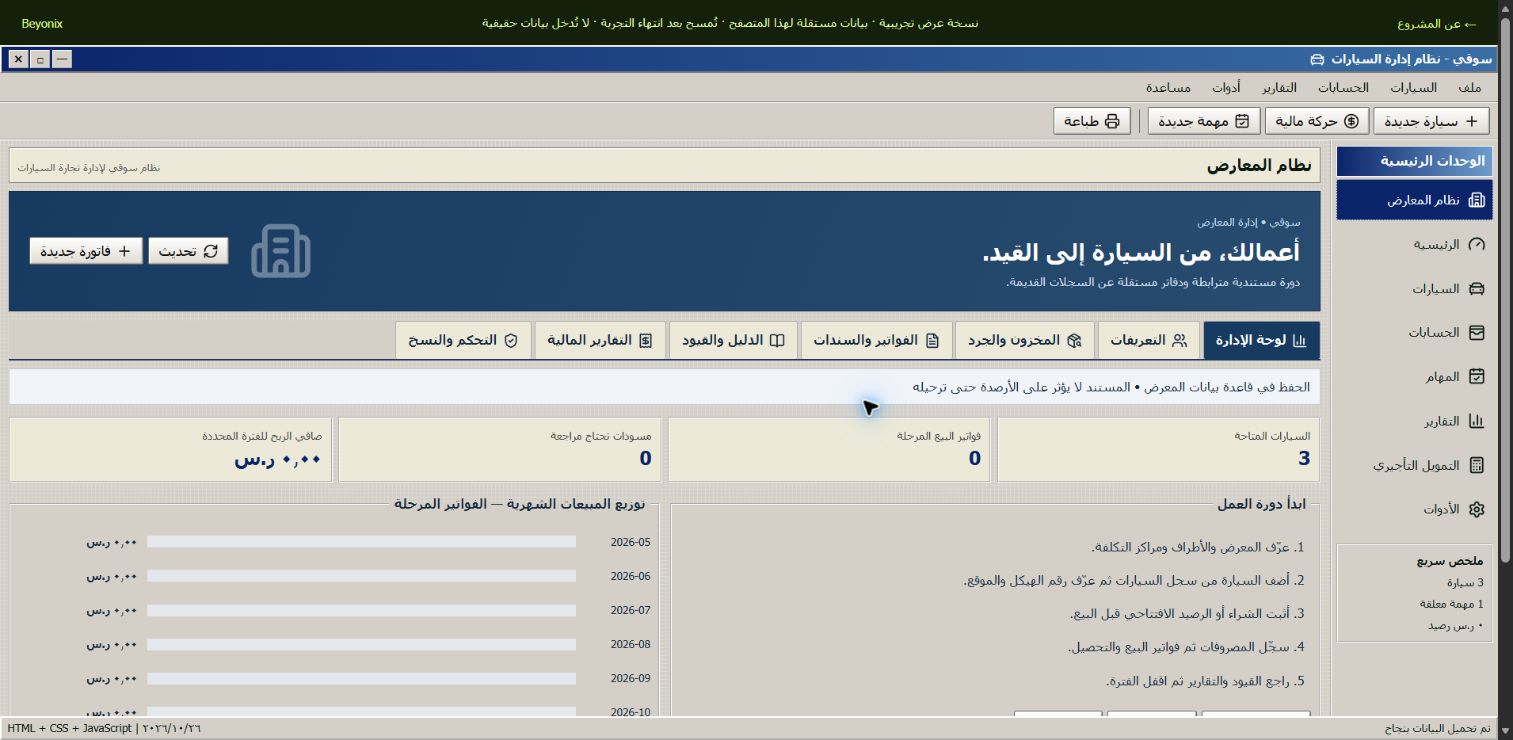Image resolution: width=1513 pixels, height=740 pixels.
Task: Open الرئيسية via its gauge icon
Action: click(x=1476, y=244)
